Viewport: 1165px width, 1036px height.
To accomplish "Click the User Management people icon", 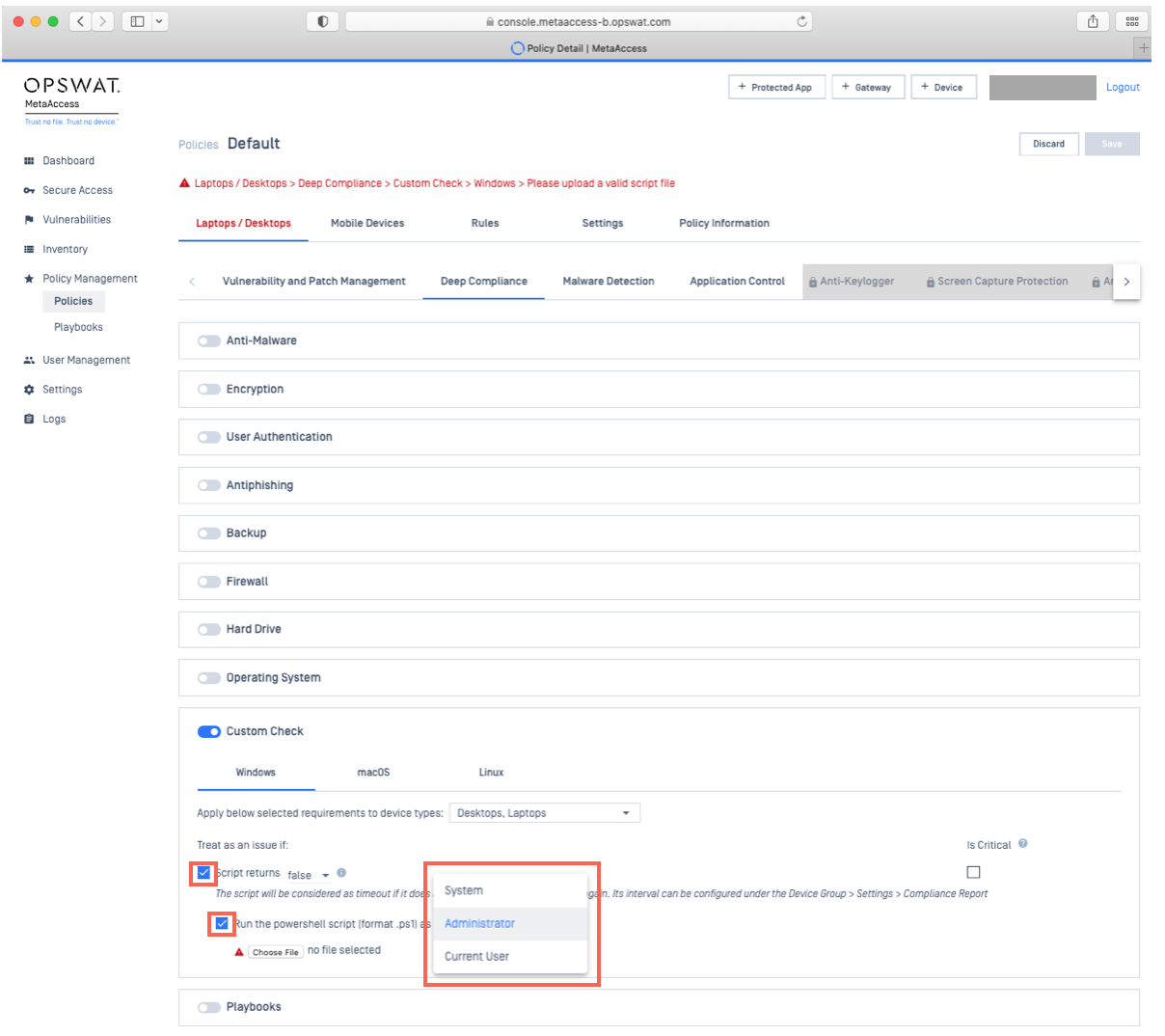I will click(29, 360).
